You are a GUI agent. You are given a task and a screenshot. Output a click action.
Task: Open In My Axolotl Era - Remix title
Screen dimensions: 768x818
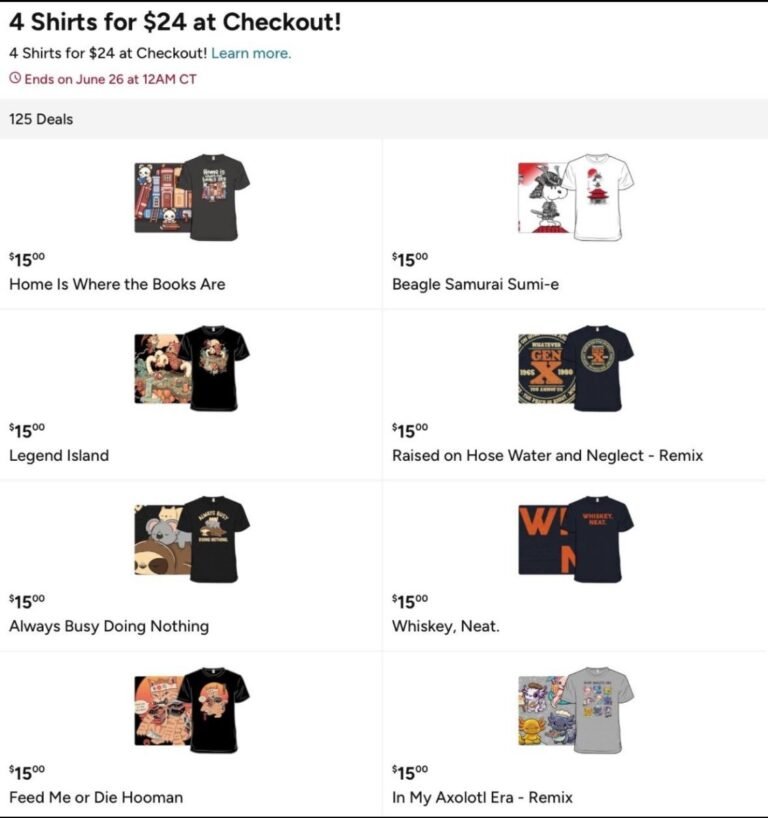(x=482, y=797)
